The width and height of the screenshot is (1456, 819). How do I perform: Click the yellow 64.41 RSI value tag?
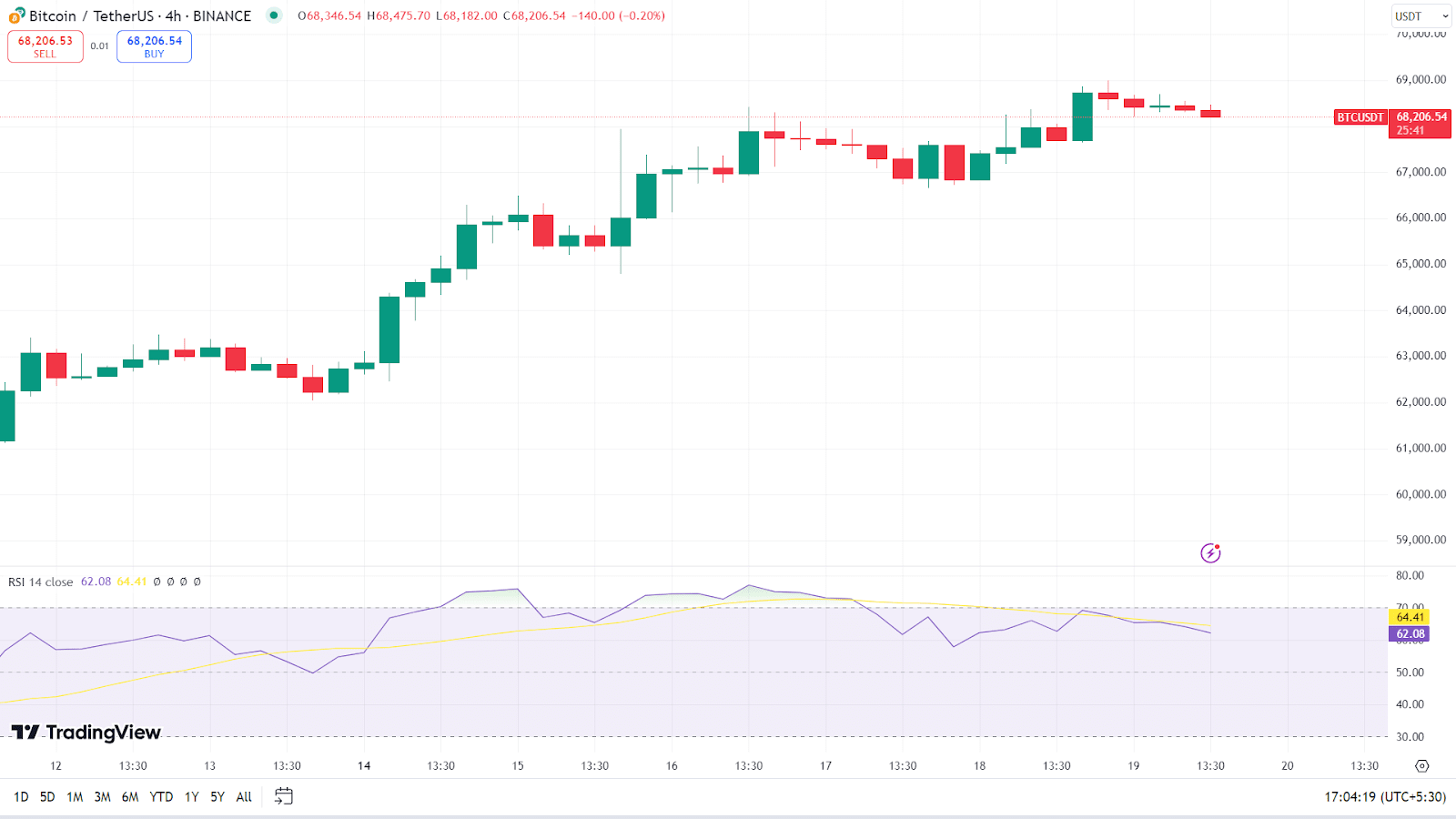(x=1410, y=617)
